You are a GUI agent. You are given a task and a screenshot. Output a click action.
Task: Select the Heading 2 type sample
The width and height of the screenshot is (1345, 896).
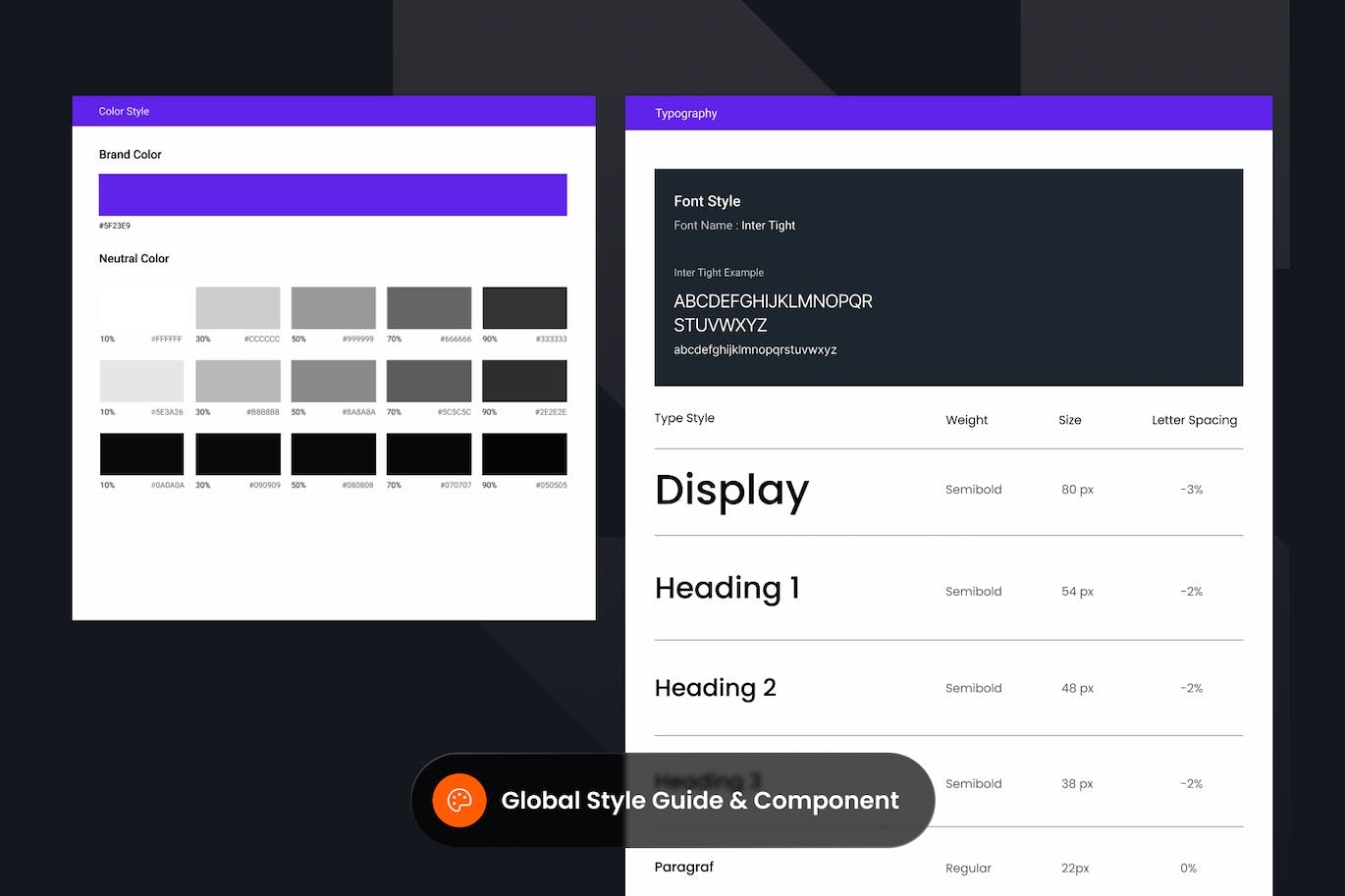tap(715, 688)
